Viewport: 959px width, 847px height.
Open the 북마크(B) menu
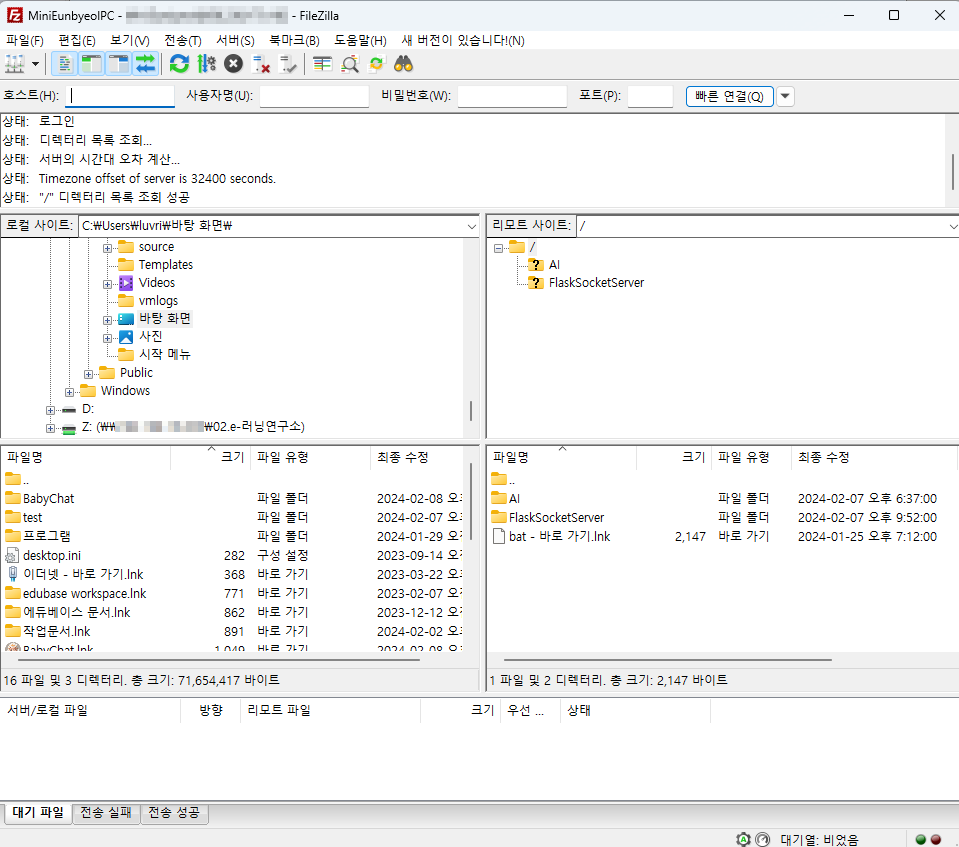[294, 40]
